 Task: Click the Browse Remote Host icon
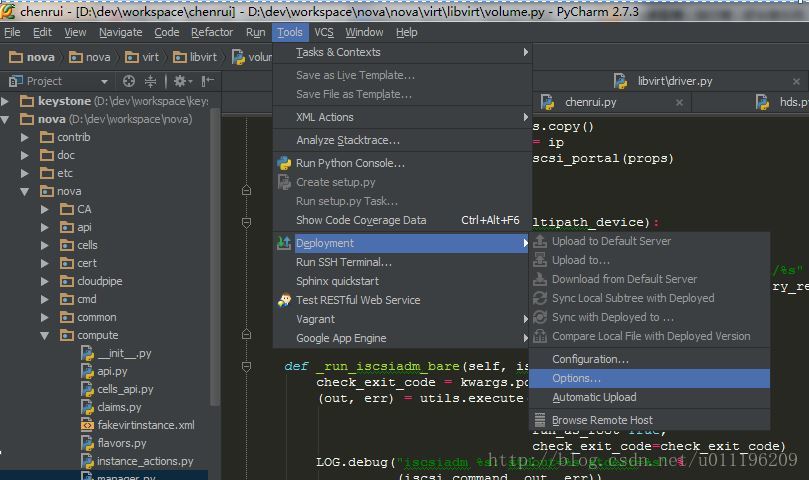[x=540, y=420]
